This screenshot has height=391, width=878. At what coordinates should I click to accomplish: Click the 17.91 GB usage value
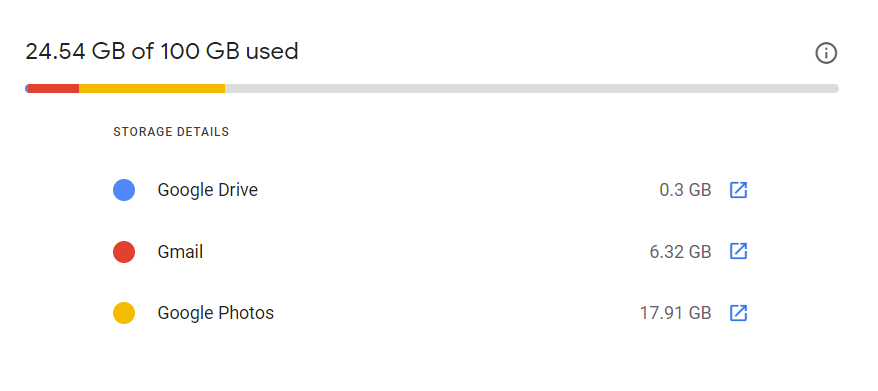675,313
